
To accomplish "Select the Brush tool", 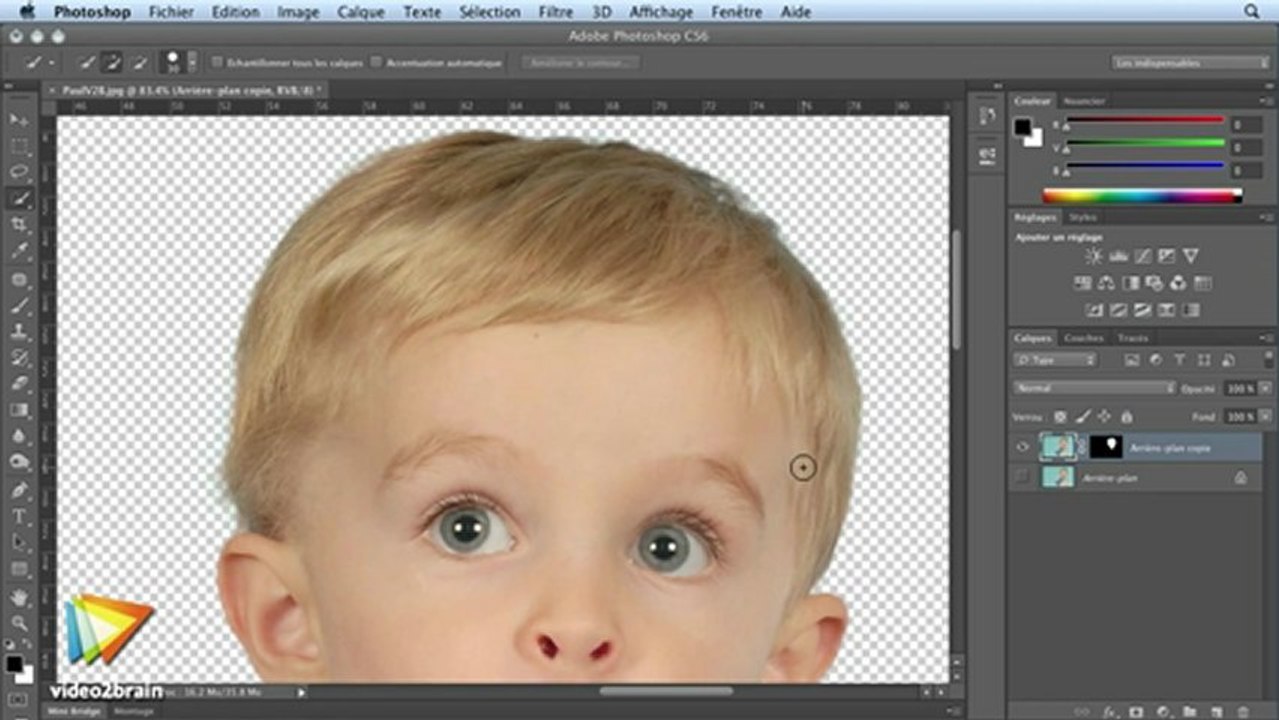I will (x=18, y=306).
